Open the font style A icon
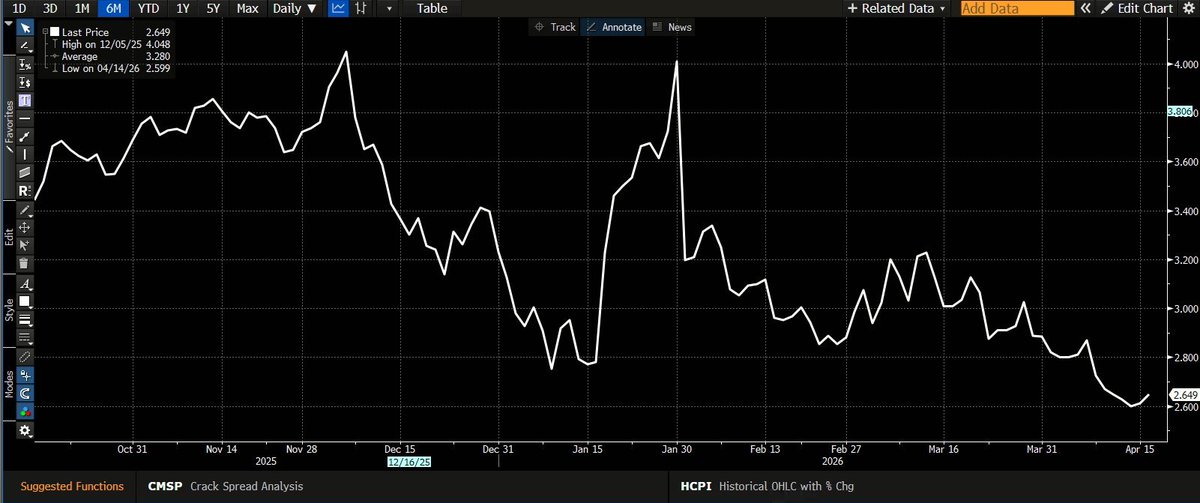The image size is (1200, 503). [x=25, y=284]
